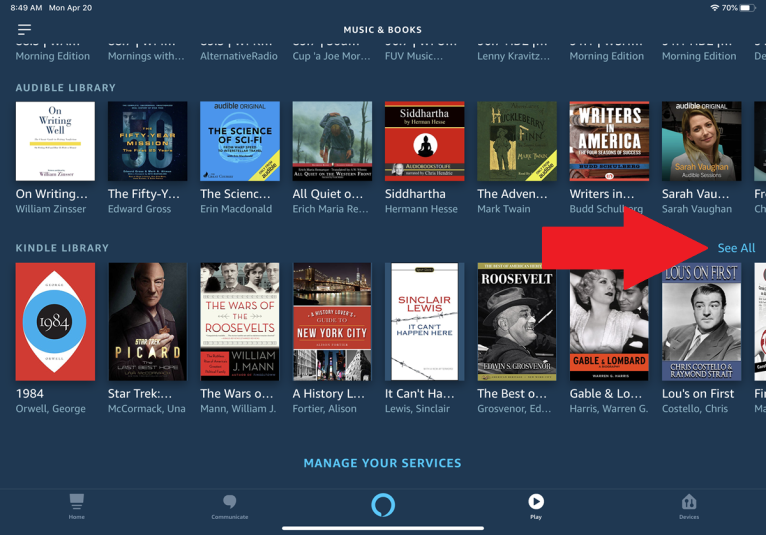
Task: Check the battery status icon
Action: (747, 8)
